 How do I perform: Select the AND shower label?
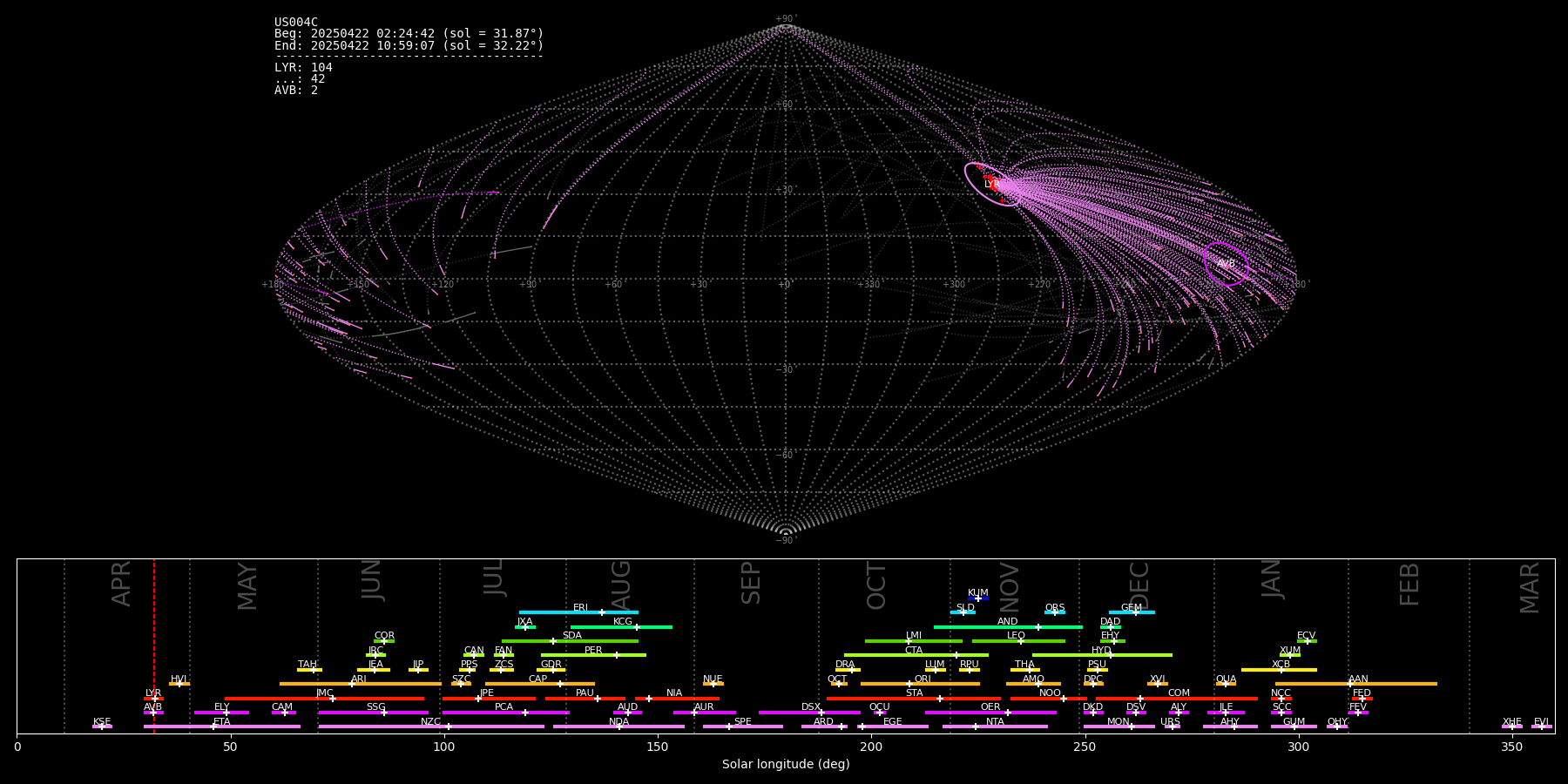(1007, 622)
